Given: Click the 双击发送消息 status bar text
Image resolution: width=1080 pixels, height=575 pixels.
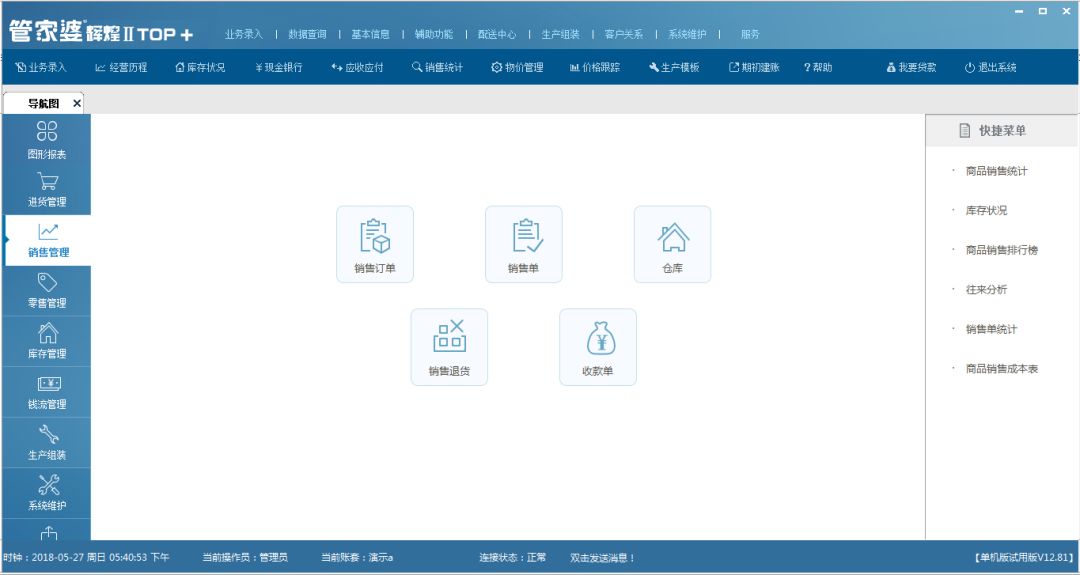Looking at the screenshot, I should click(x=602, y=558).
